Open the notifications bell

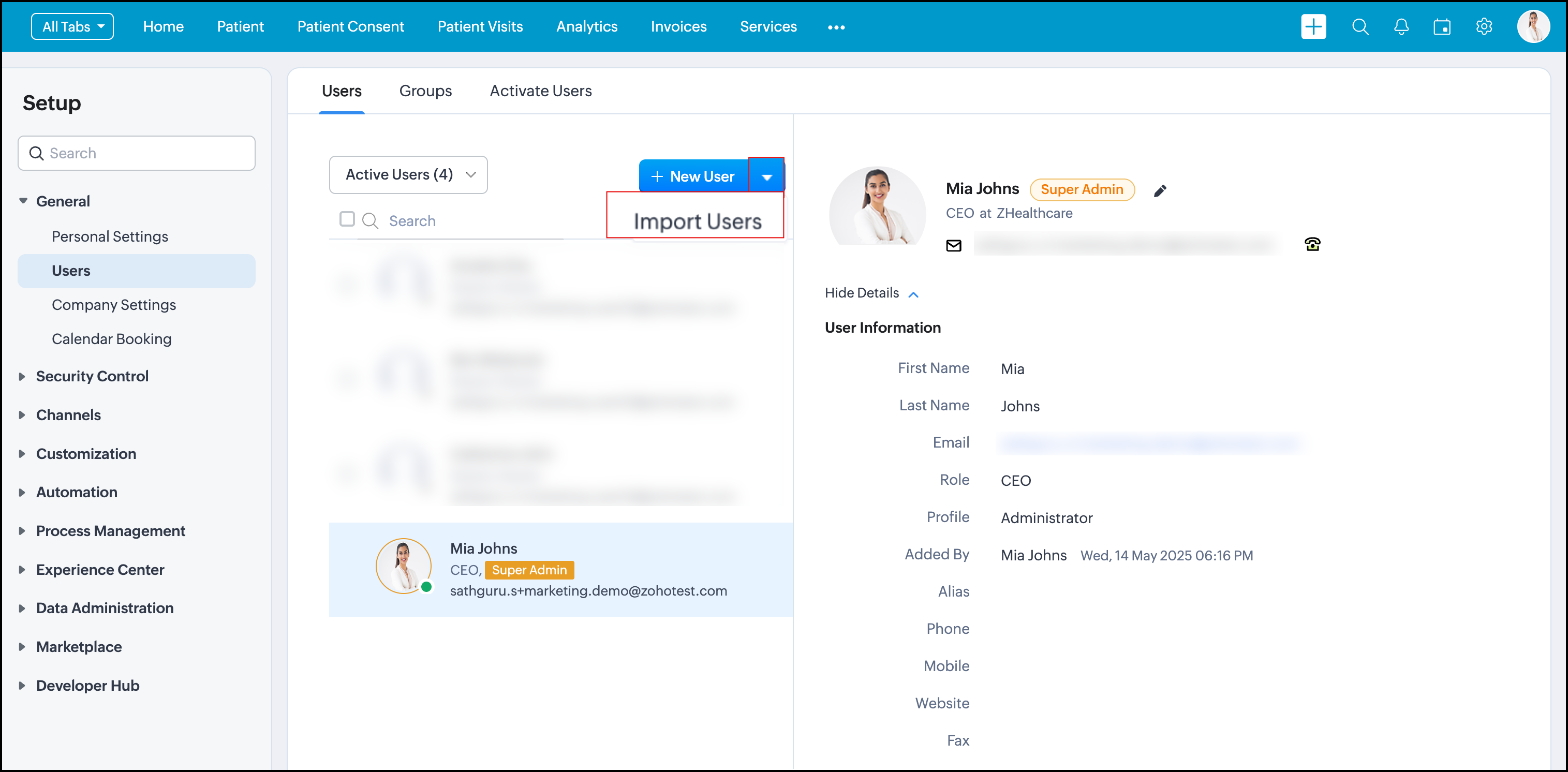(x=1401, y=27)
